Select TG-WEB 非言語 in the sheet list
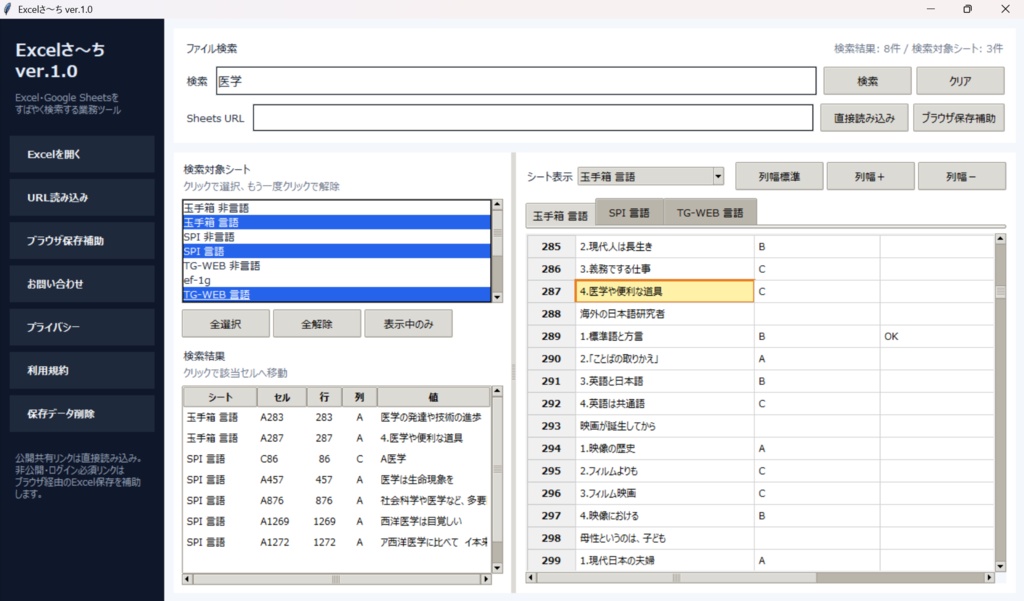The height and width of the screenshot is (601, 1024). pos(336,265)
